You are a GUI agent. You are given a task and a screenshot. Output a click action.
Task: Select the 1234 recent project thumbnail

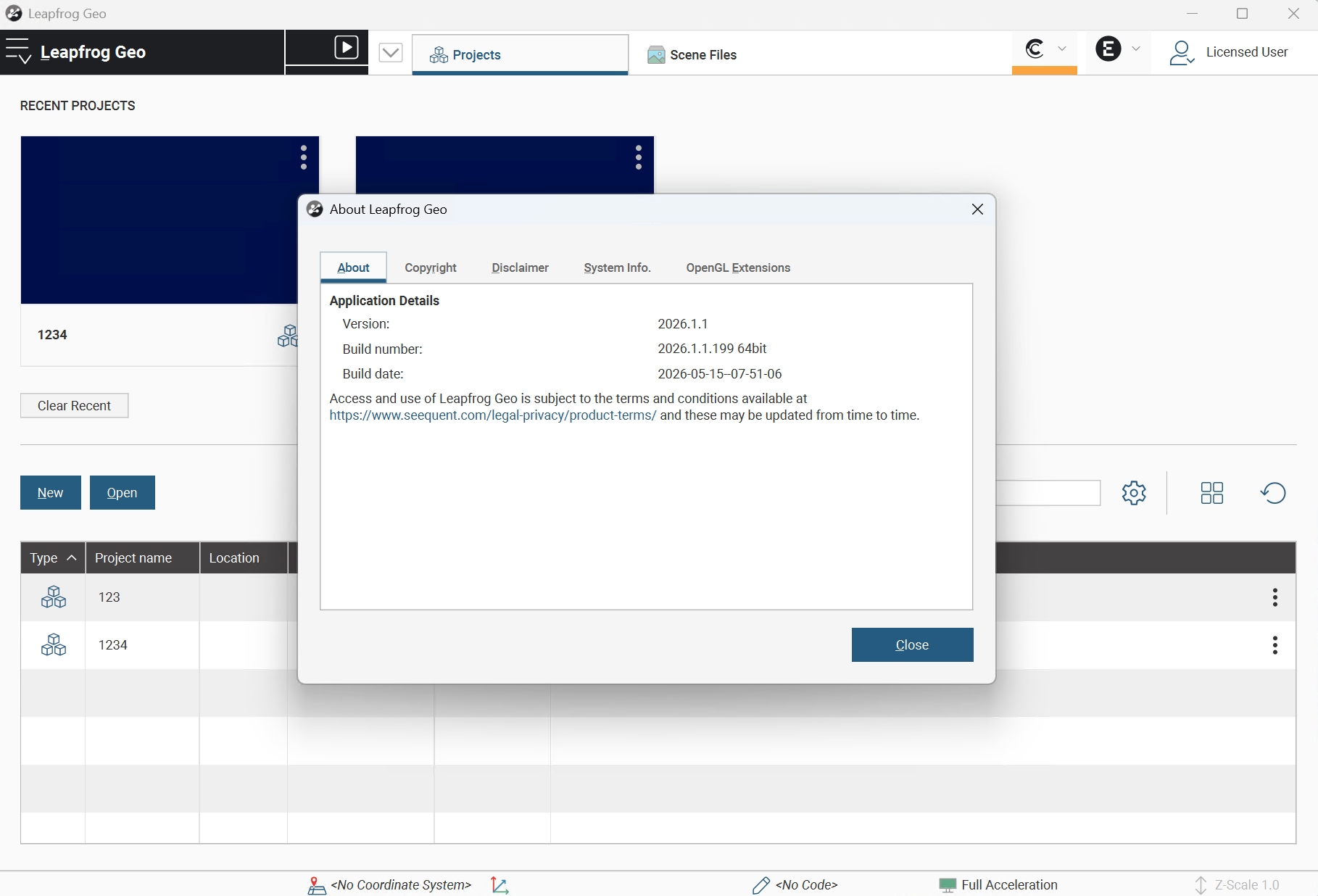(x=170, y=220)
